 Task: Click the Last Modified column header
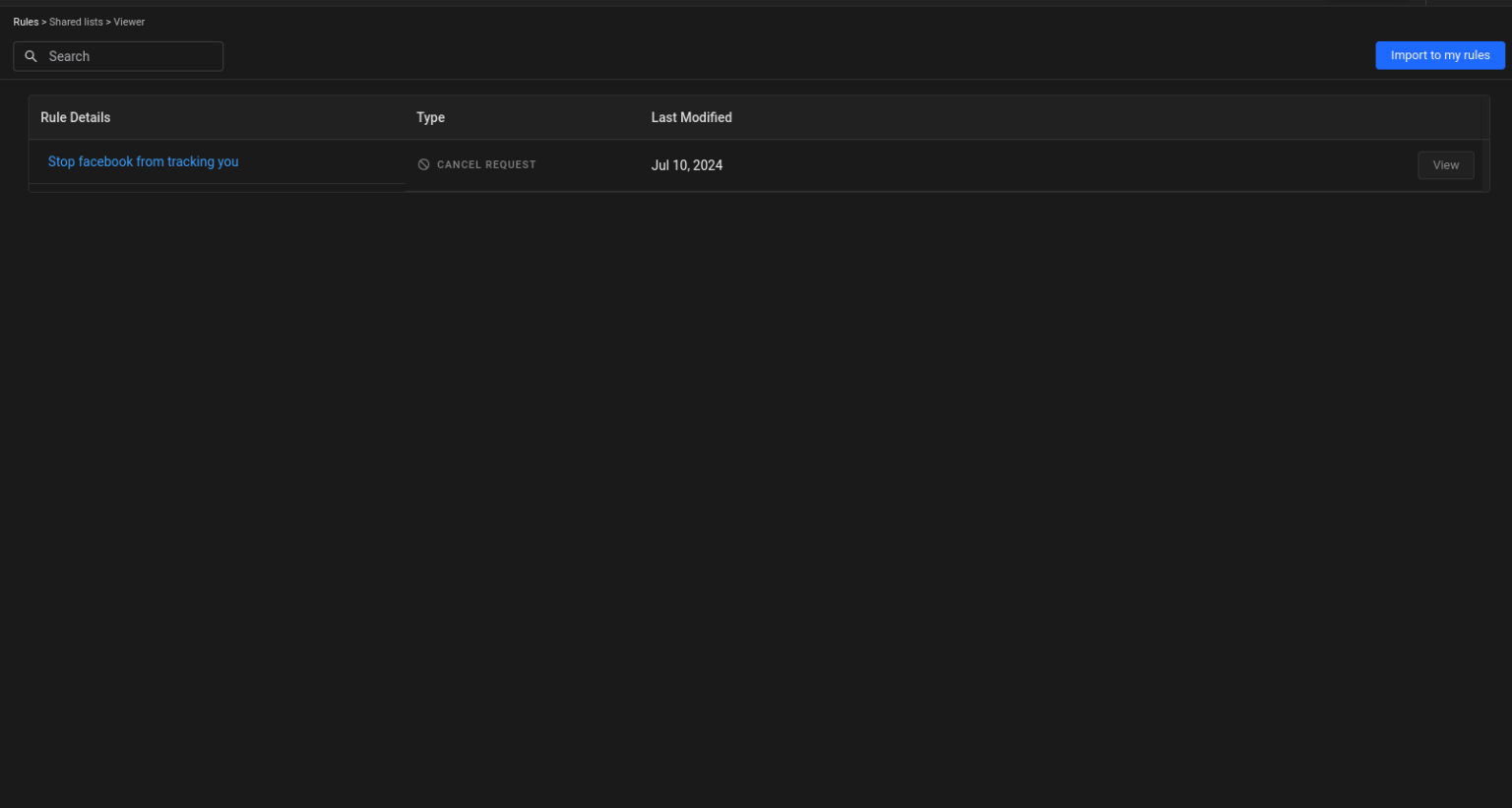[691, 117]
